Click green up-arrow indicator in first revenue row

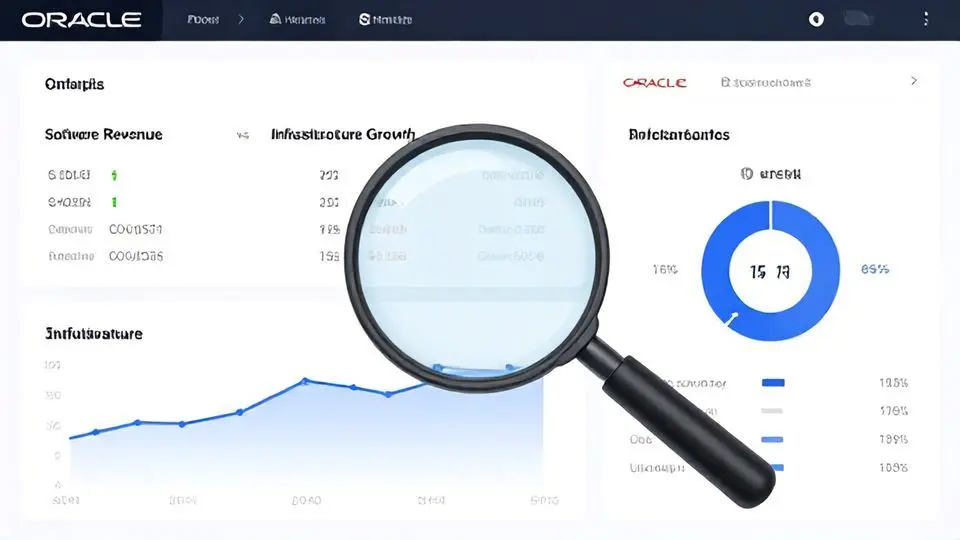114,175
